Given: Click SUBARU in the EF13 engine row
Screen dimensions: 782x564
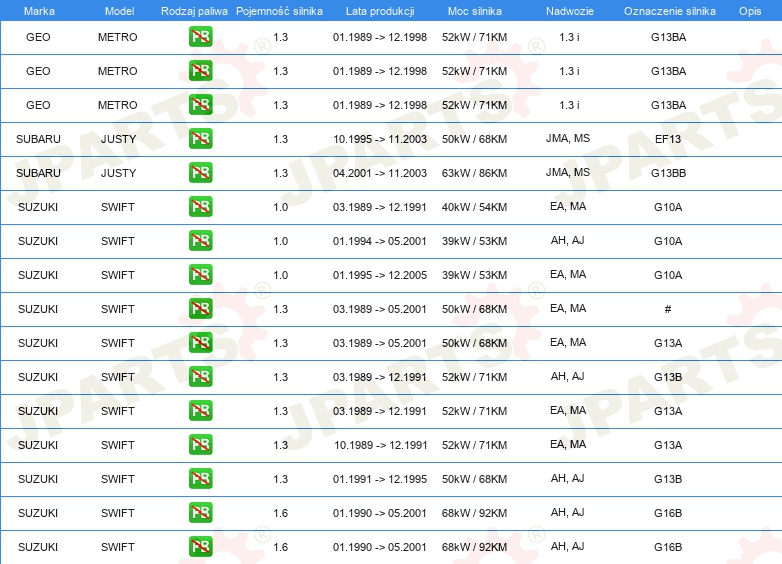Looking at the screenshot, I should pos(38,139).
